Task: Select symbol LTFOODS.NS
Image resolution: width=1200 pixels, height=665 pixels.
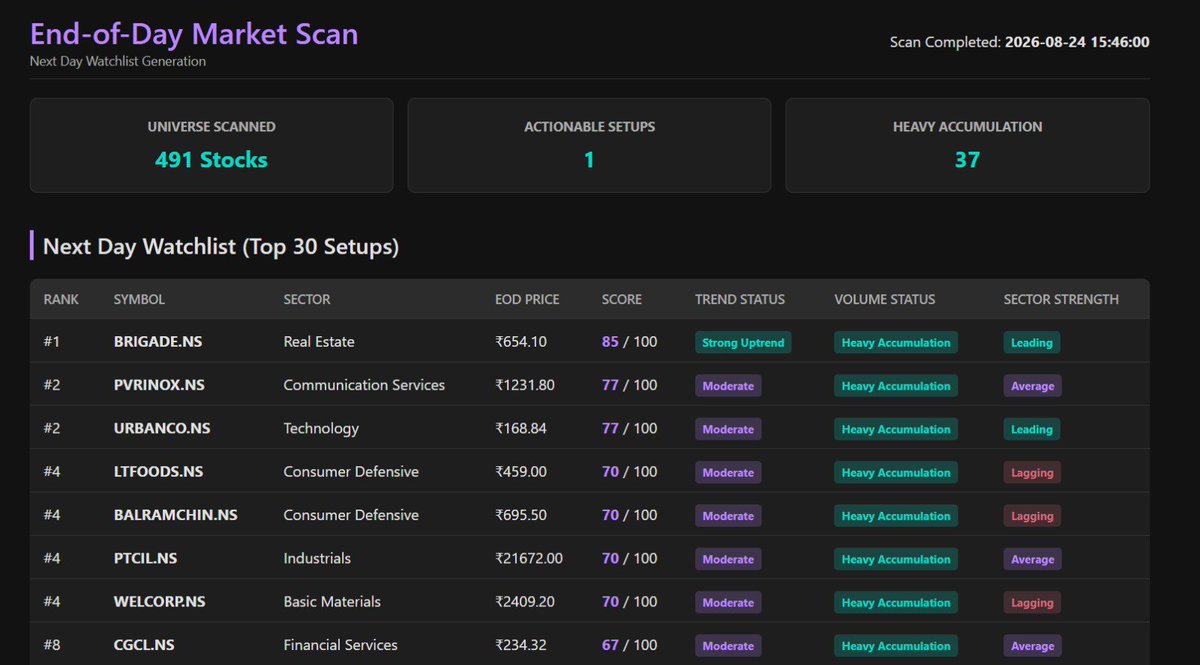Action: (158, 472)
